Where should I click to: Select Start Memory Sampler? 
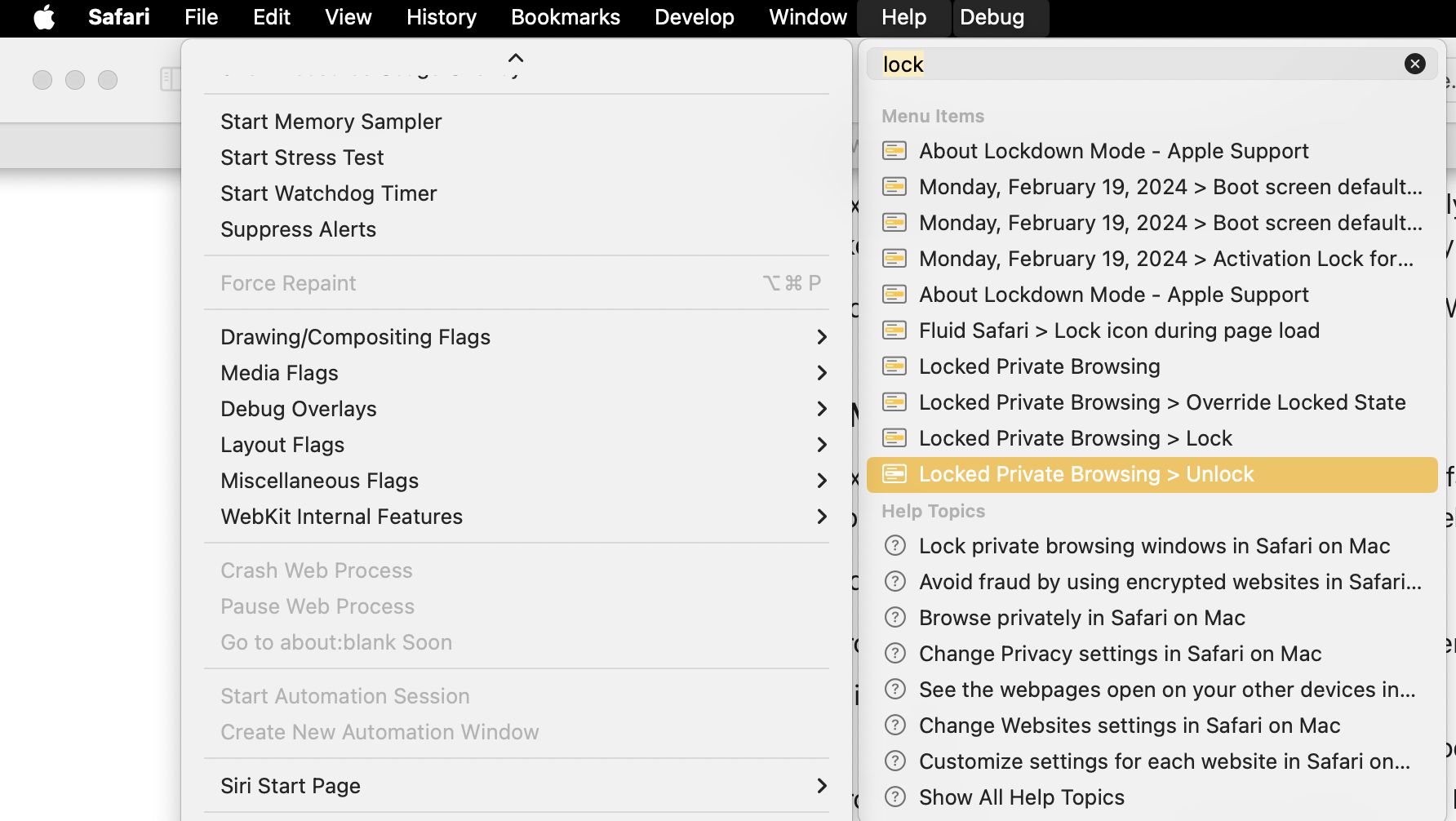331,122
